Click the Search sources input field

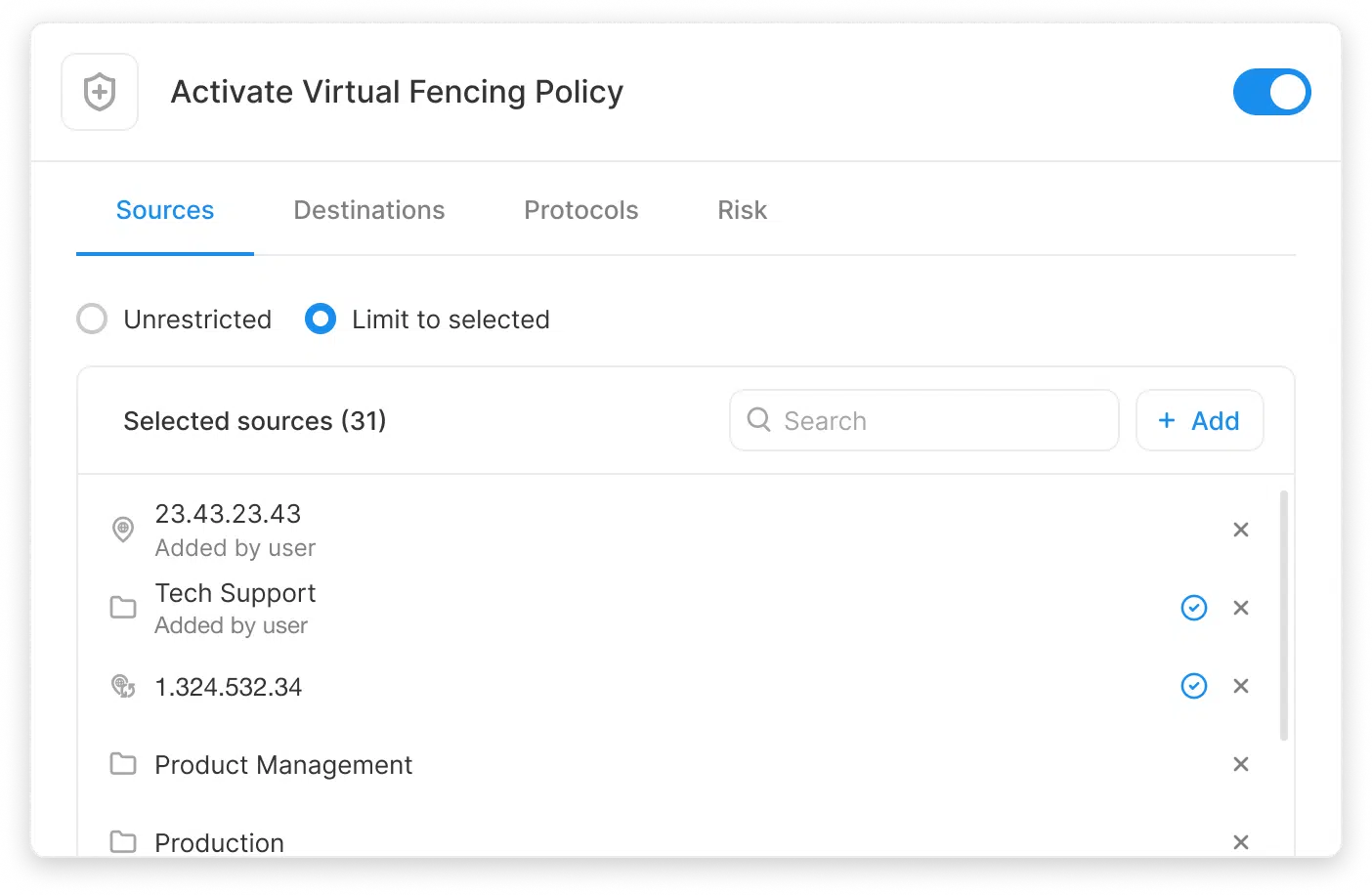pyautogui.click(x=923, y=421)
